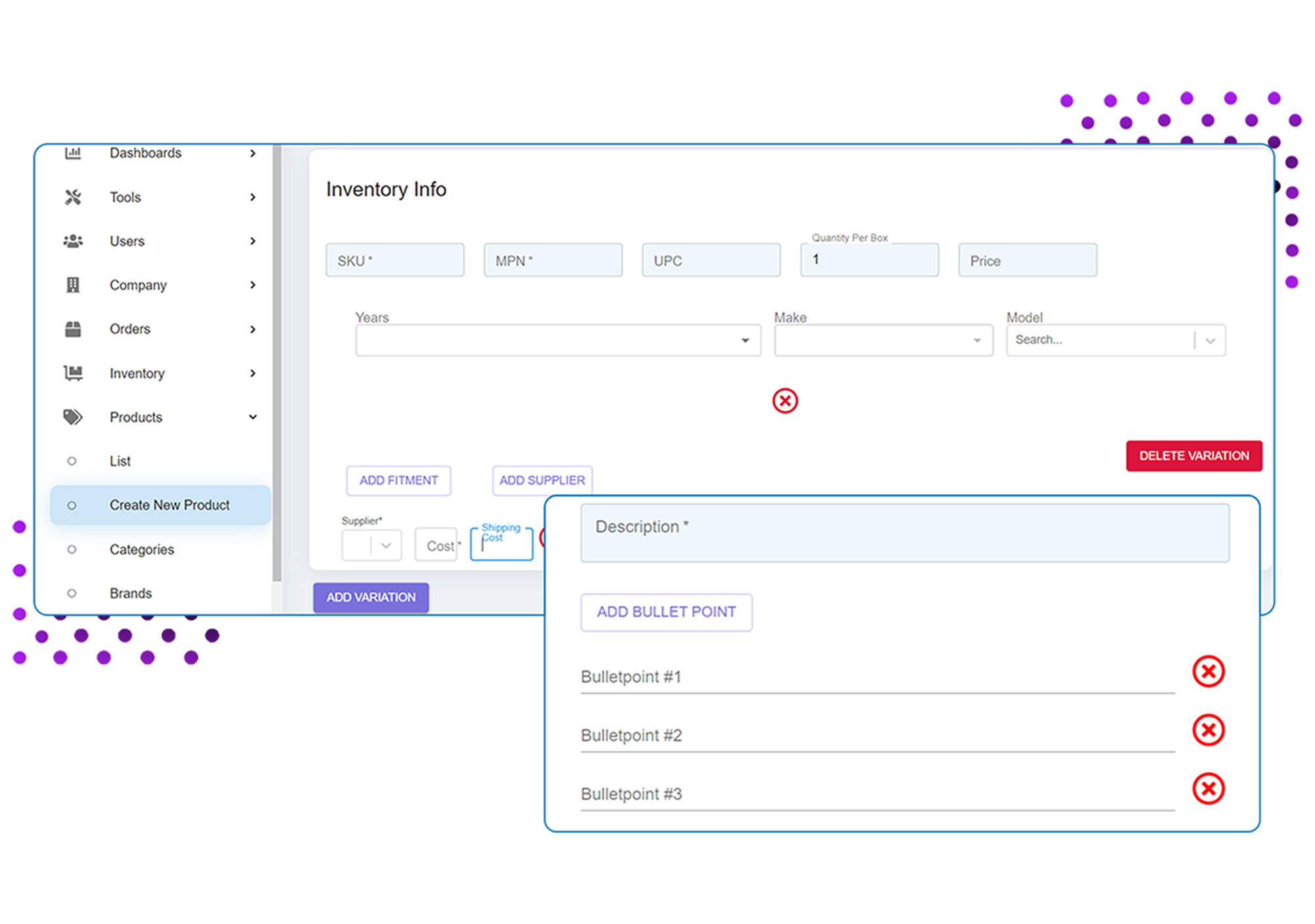The image size is (1315, 924).
Task: Delete fitment row using red X icon
Action: 785,401
